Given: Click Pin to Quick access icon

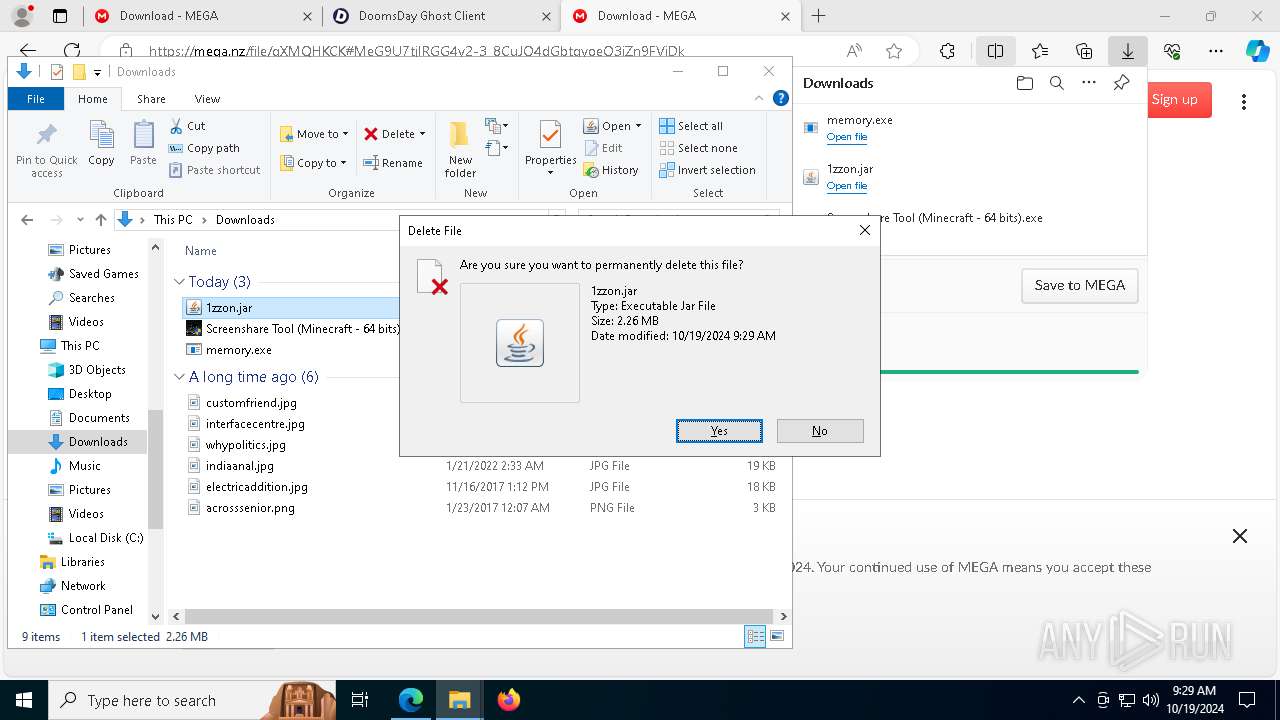Looking at the screenshot, I should tap(46, 150).
